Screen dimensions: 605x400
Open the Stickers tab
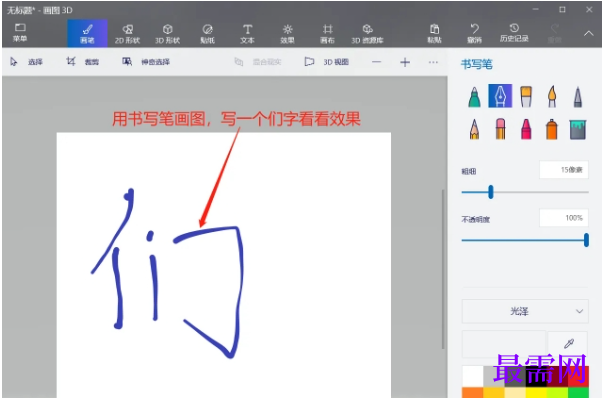pos(208,34)
